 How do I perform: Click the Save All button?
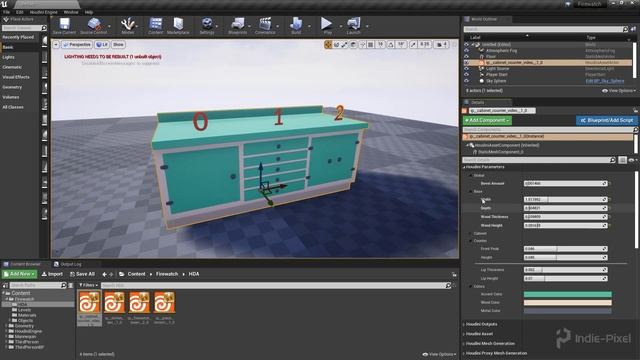(x=82, y=274)
